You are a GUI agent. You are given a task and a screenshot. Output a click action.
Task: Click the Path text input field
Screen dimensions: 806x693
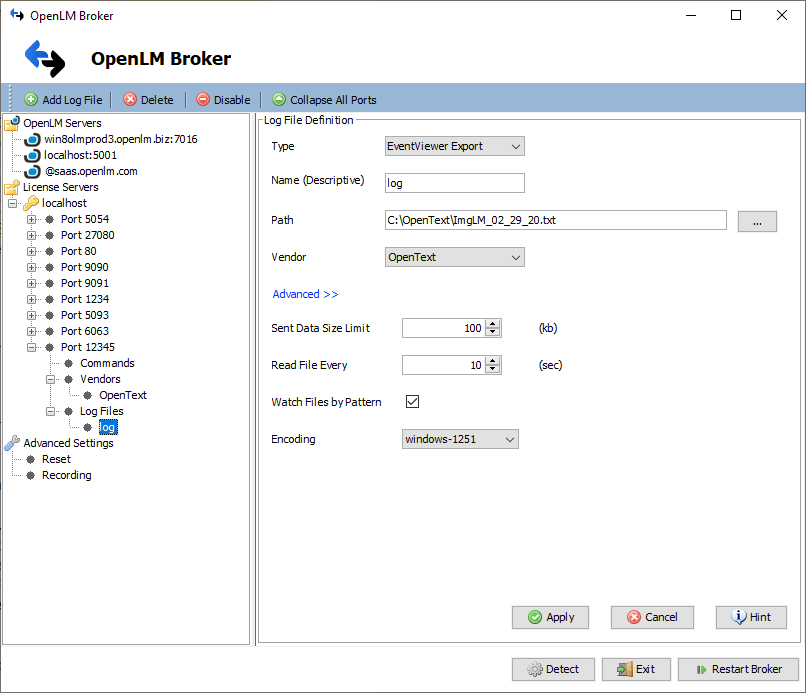tap(555, 220)
